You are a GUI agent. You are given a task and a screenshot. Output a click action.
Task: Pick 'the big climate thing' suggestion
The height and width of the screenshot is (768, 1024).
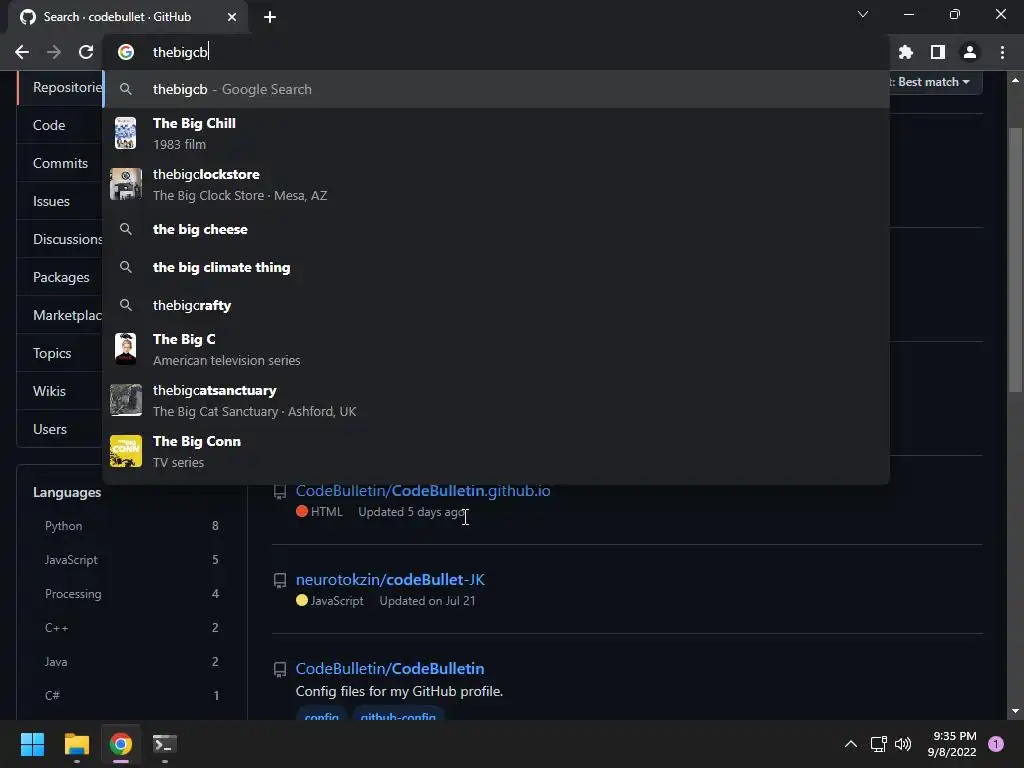496,267
